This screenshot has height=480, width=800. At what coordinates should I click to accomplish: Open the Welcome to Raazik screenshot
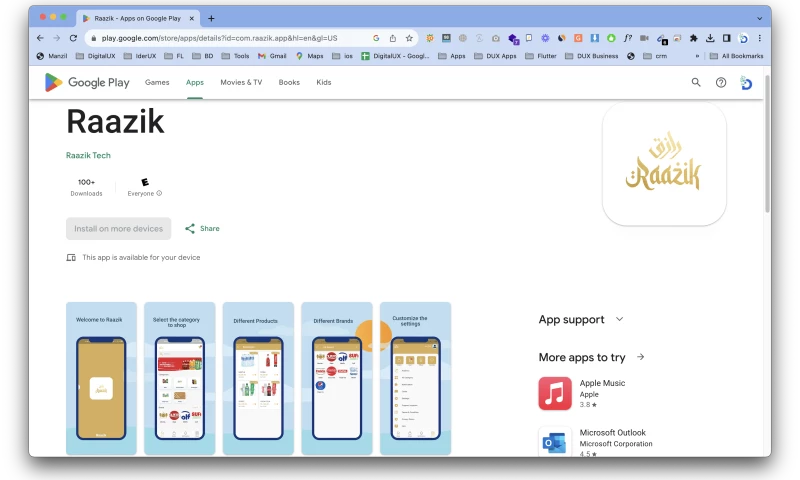pyautogui.click(x=101, y=378)
